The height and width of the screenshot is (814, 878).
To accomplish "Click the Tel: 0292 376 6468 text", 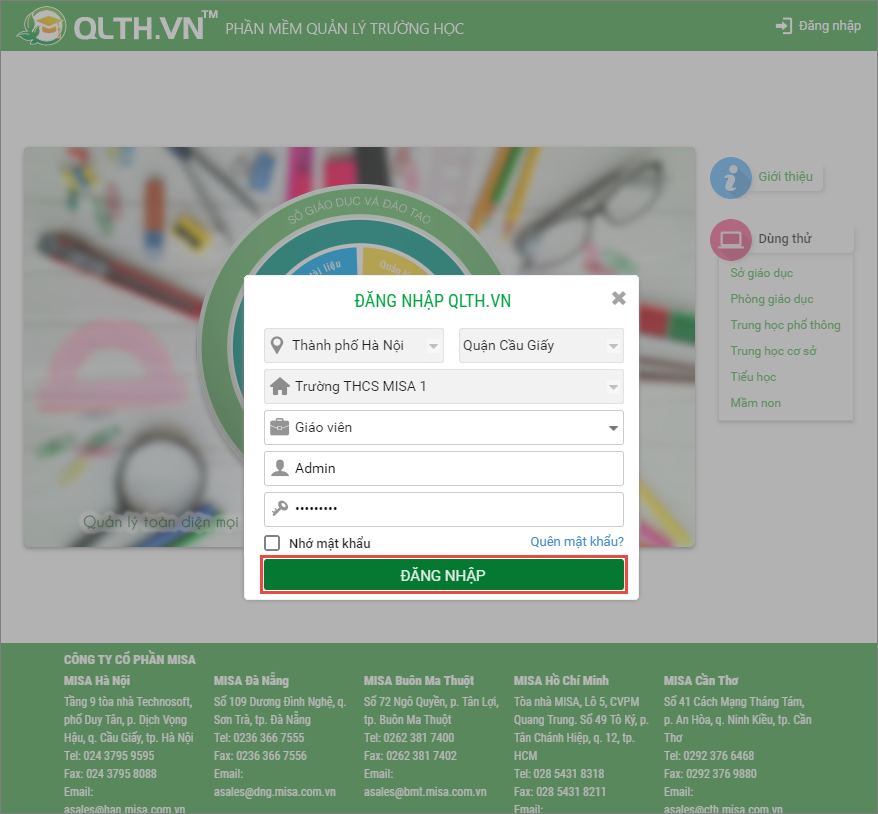I will pyautogui.click(x=709, y=756).
